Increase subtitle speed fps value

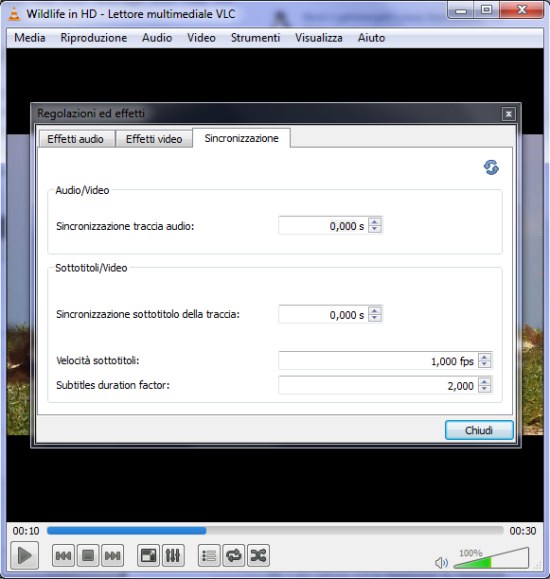[x=484, y=357]
